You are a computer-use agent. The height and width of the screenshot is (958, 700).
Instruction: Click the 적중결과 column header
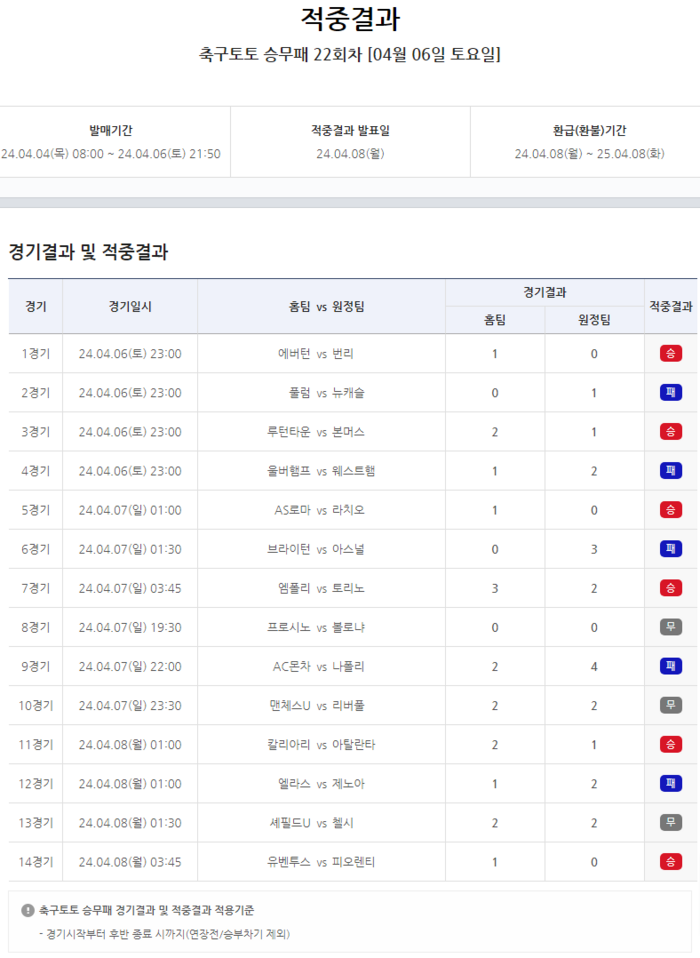click(x=670, y=306)
